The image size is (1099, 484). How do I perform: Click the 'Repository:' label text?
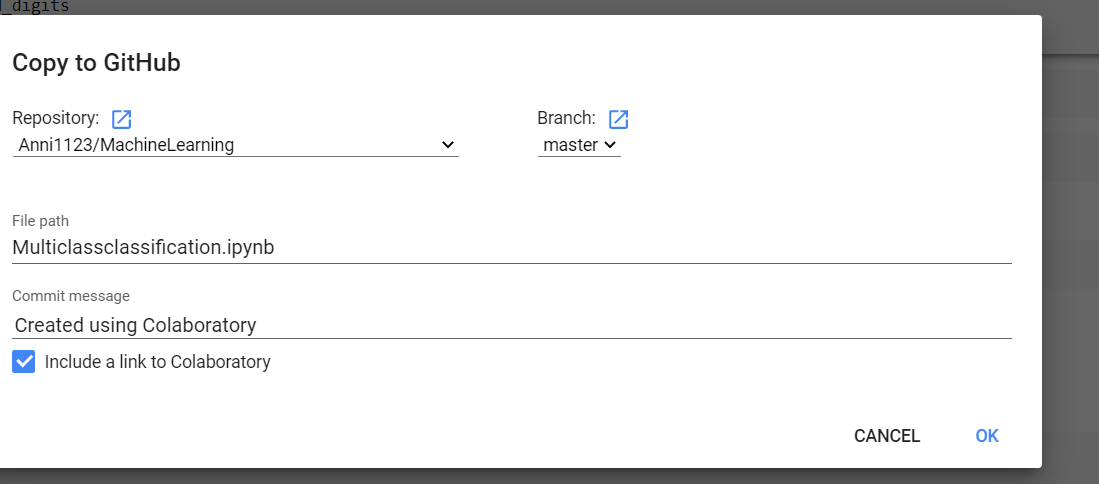(56, 119)
